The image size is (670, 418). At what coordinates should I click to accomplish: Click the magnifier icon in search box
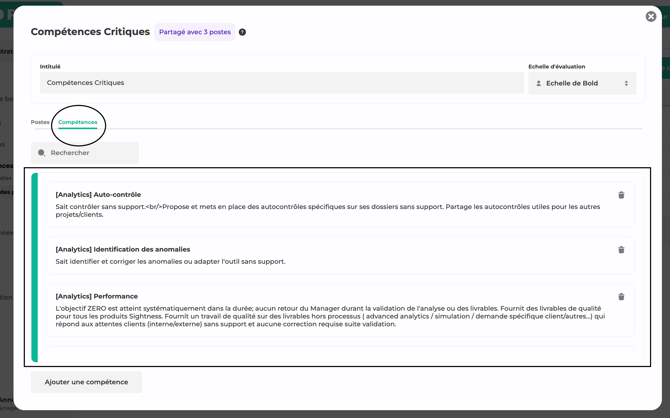click(x=42, y=153)
